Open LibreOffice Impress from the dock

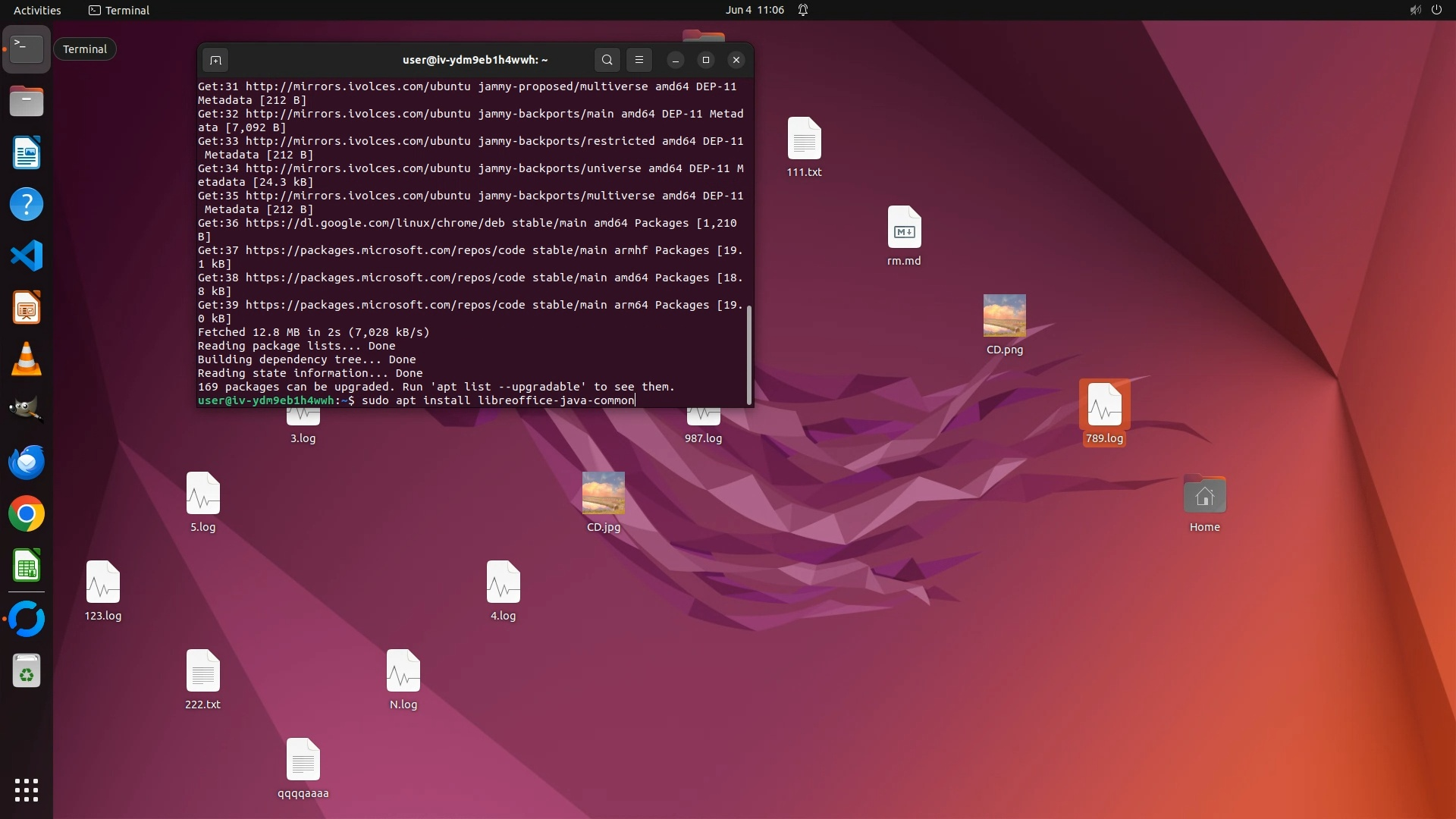27,308
